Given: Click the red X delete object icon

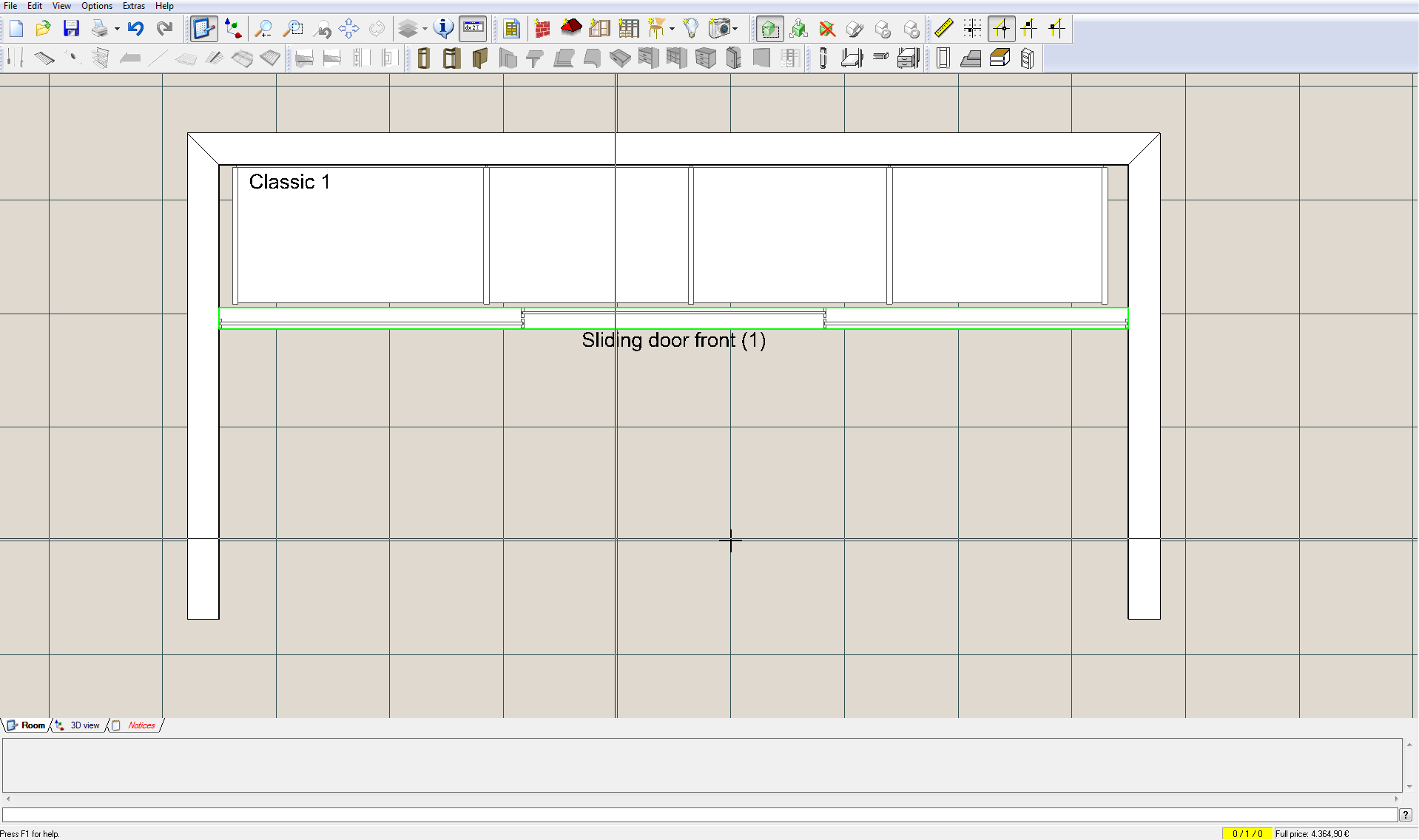Looking at the screenshot, I should click(x=827, y=29).
